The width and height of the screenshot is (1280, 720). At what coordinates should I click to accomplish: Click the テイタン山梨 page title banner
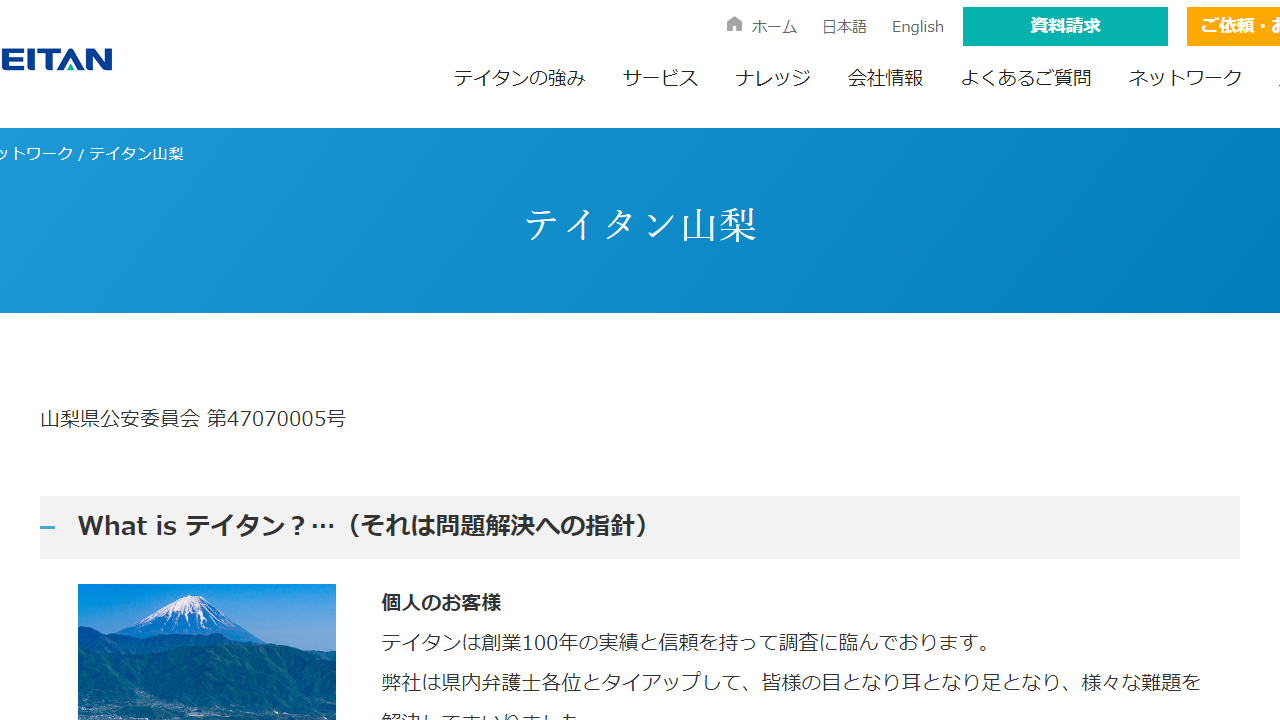640,222
